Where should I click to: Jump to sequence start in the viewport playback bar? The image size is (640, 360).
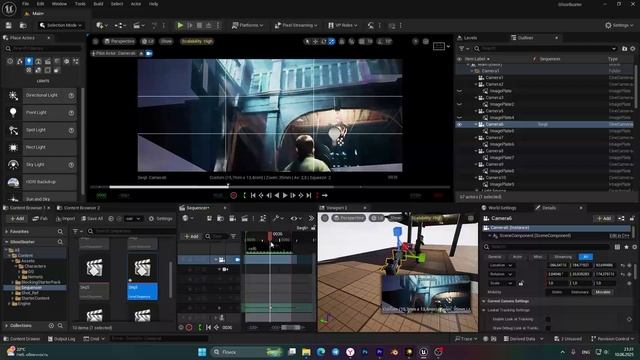click(253, 196)
